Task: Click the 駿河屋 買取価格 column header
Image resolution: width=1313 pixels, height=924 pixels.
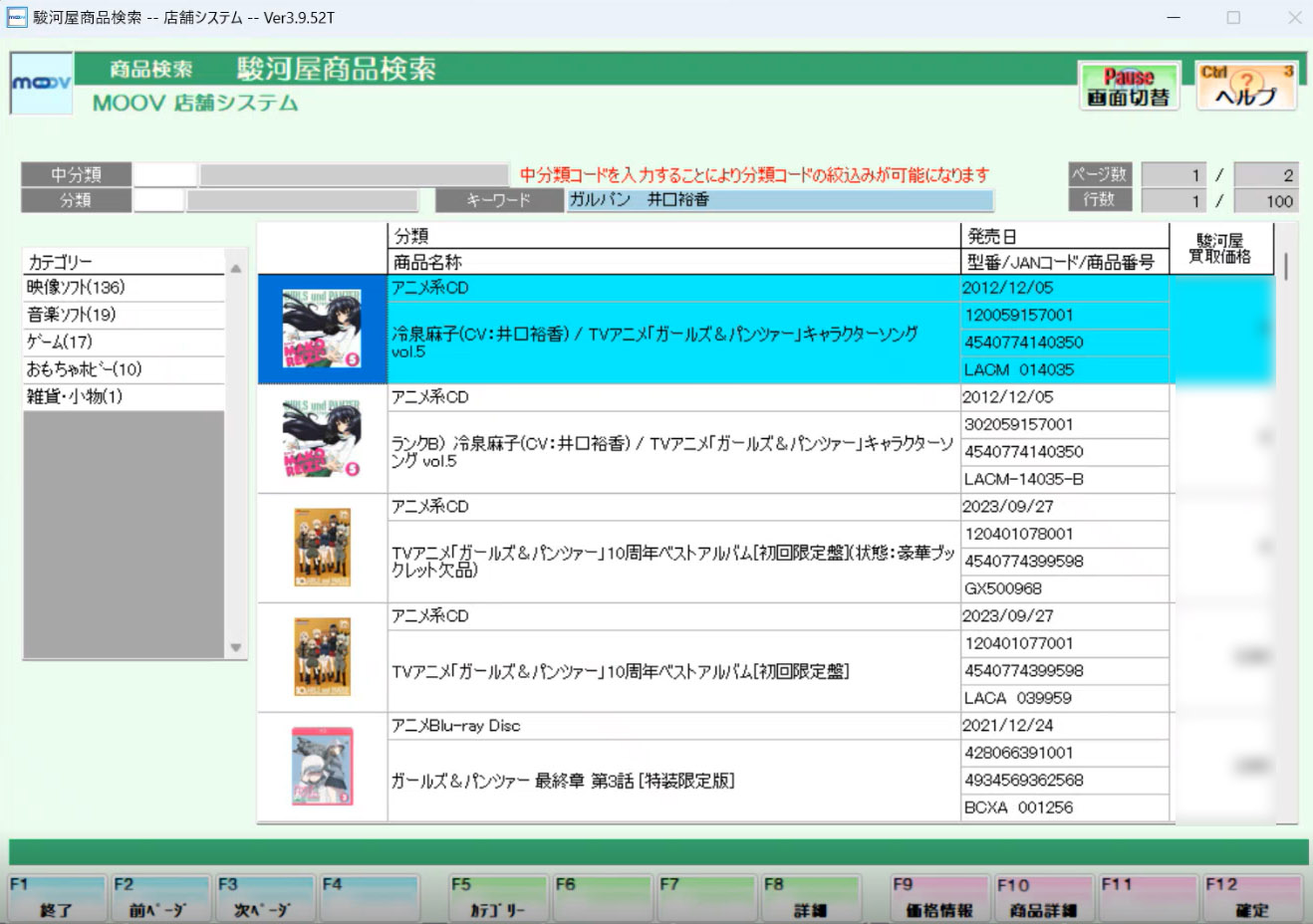Action: coord(1220,249)
